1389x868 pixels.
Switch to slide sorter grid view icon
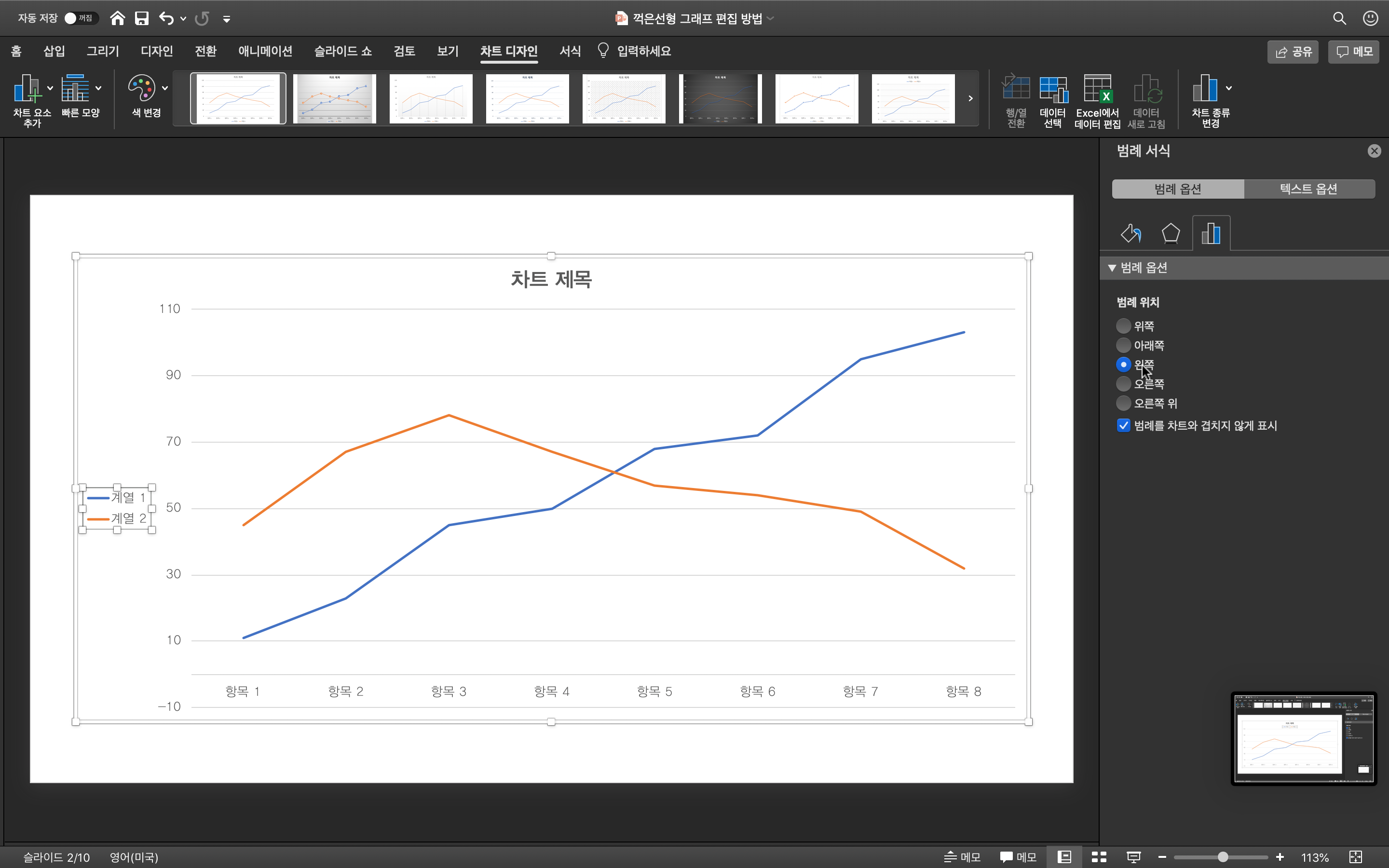(x=1099, y=857)
